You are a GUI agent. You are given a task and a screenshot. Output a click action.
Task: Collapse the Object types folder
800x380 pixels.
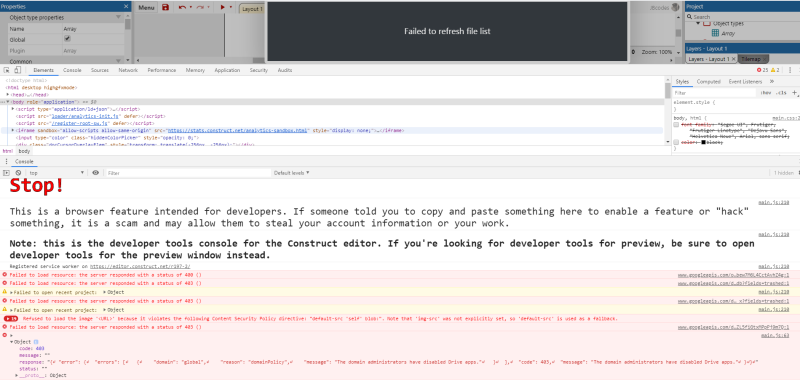click(697, 23)
